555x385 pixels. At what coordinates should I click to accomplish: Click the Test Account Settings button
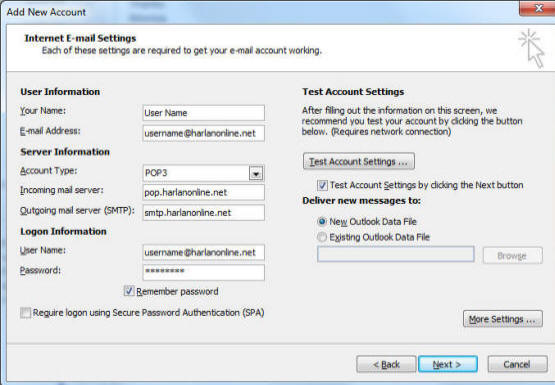[x=359, y=161]
